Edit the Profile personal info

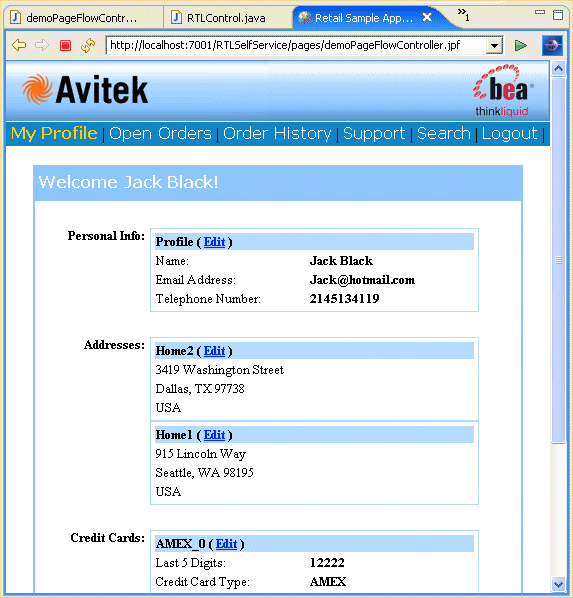[214, 242]
